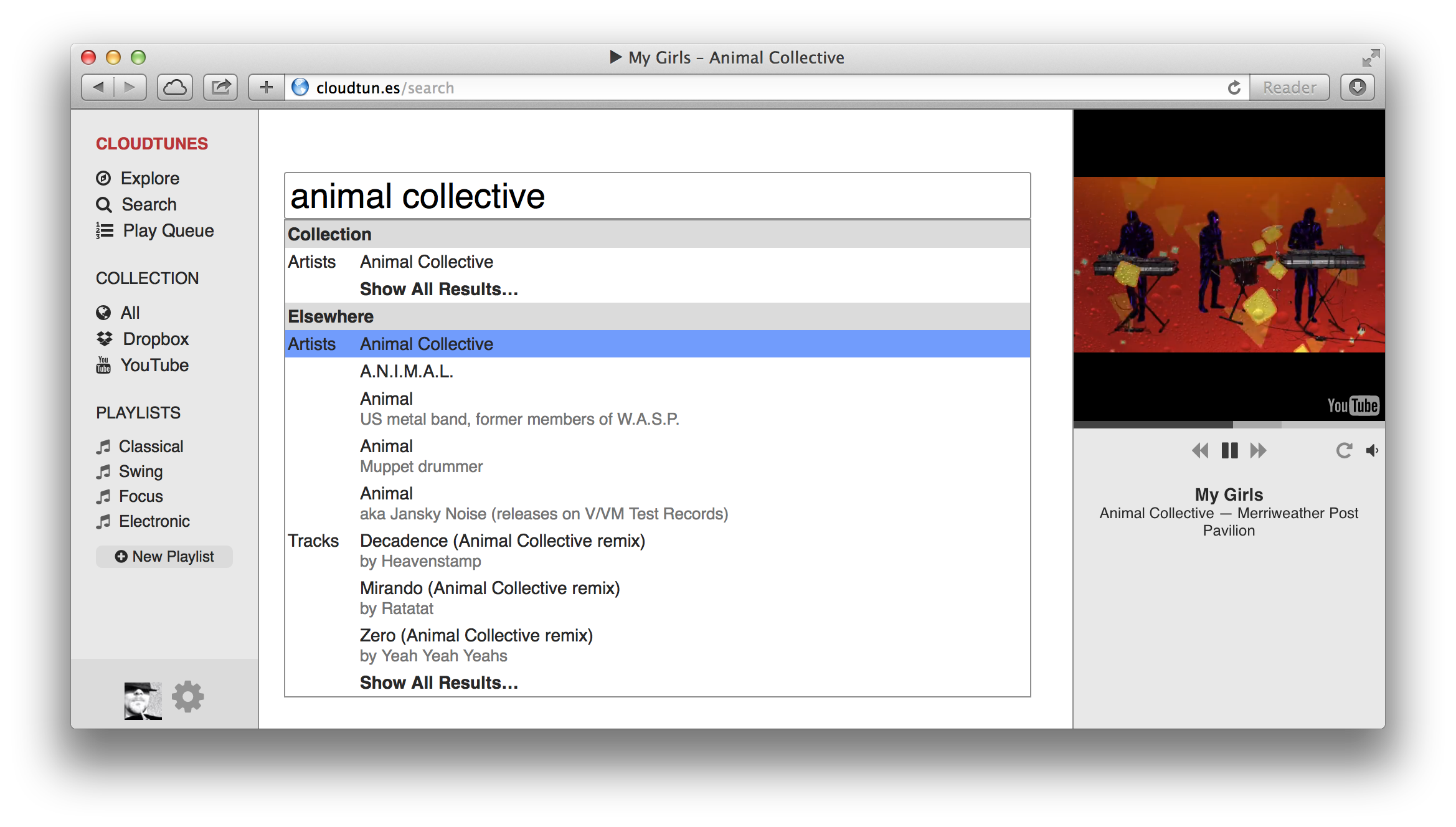
Task: Click the iCloud tabs icon in Safari toolbar
Action: (174, 87)
